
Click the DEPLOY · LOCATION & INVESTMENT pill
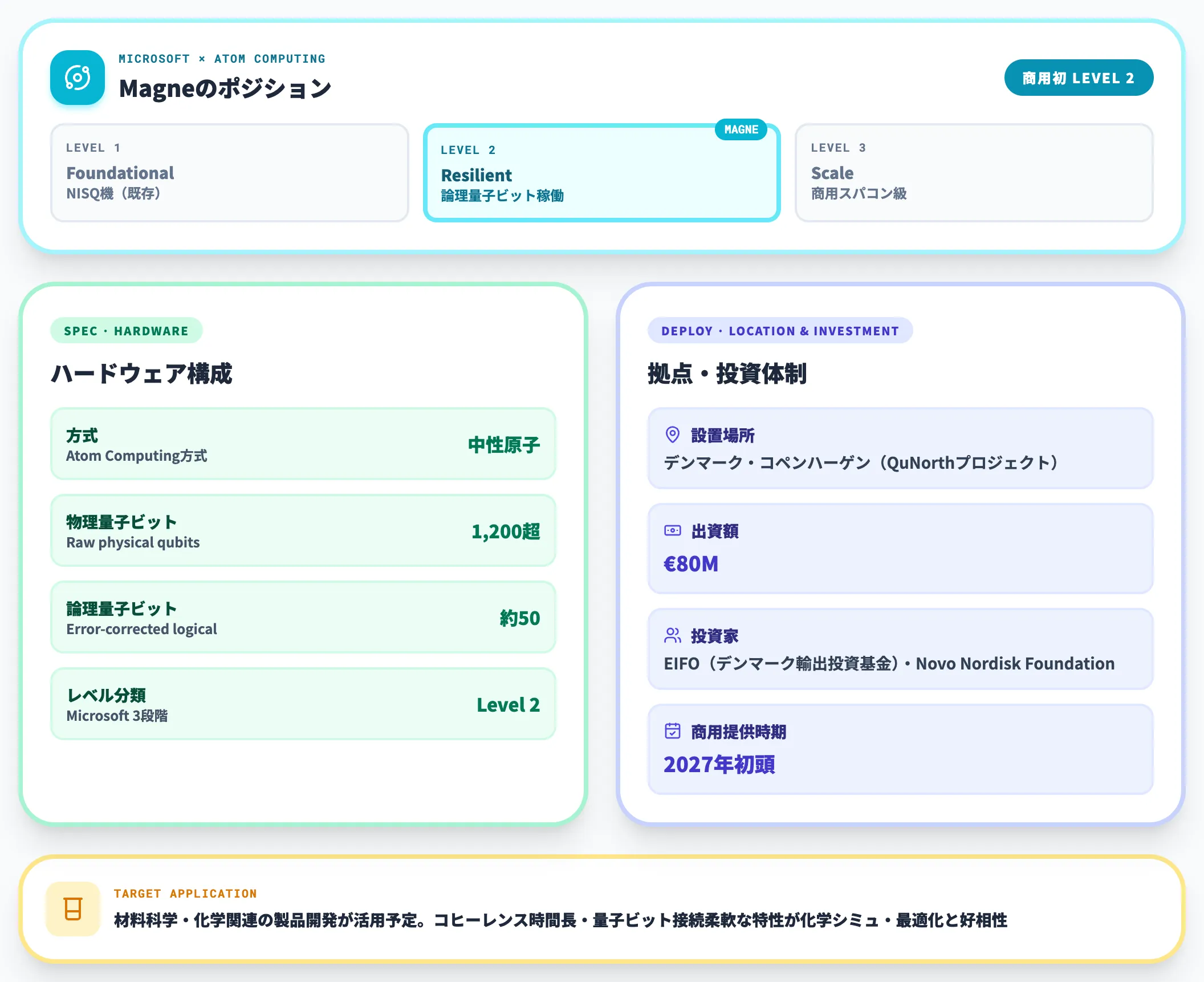[780, 331]
